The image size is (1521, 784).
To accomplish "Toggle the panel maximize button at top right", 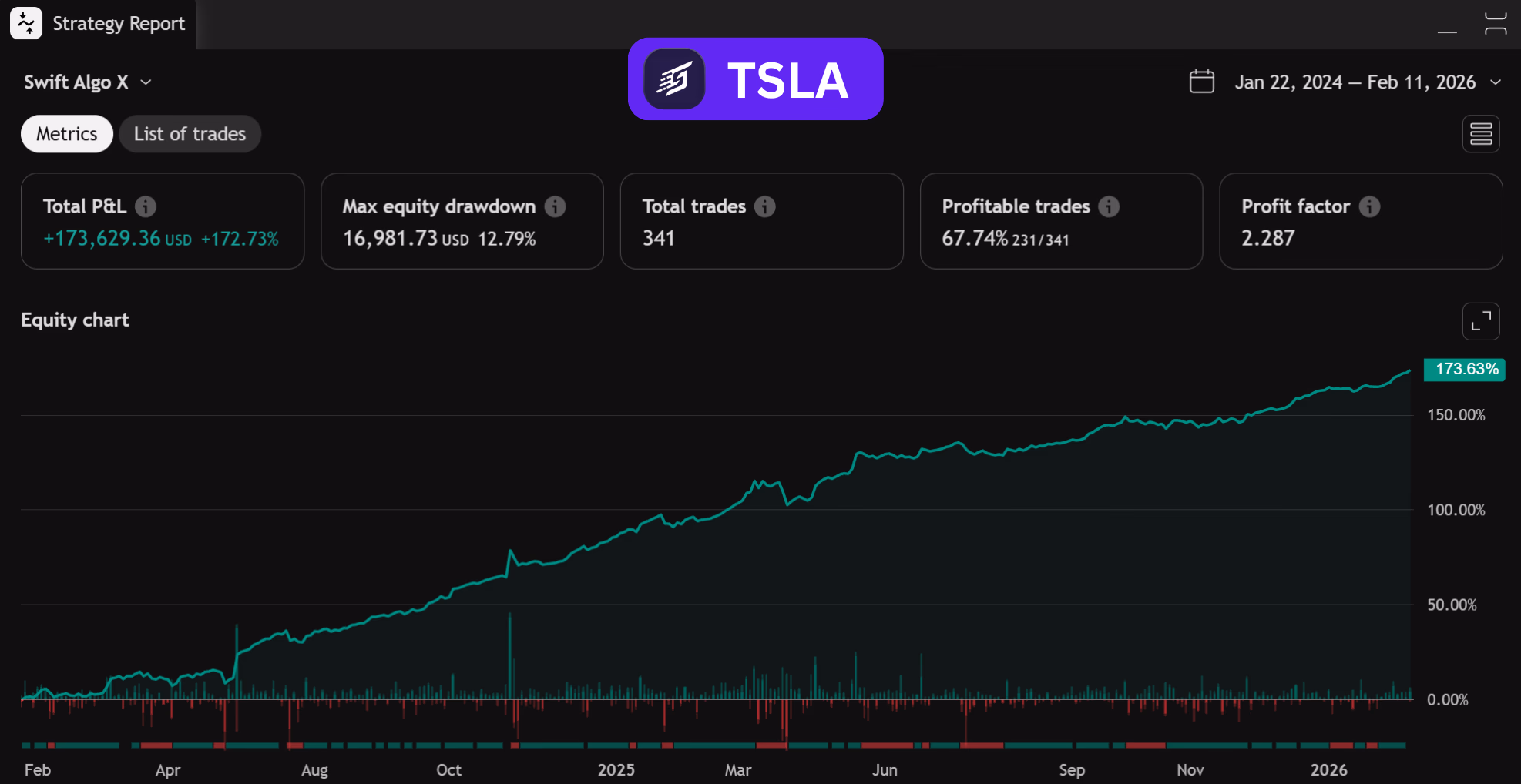I will 1495,23.
